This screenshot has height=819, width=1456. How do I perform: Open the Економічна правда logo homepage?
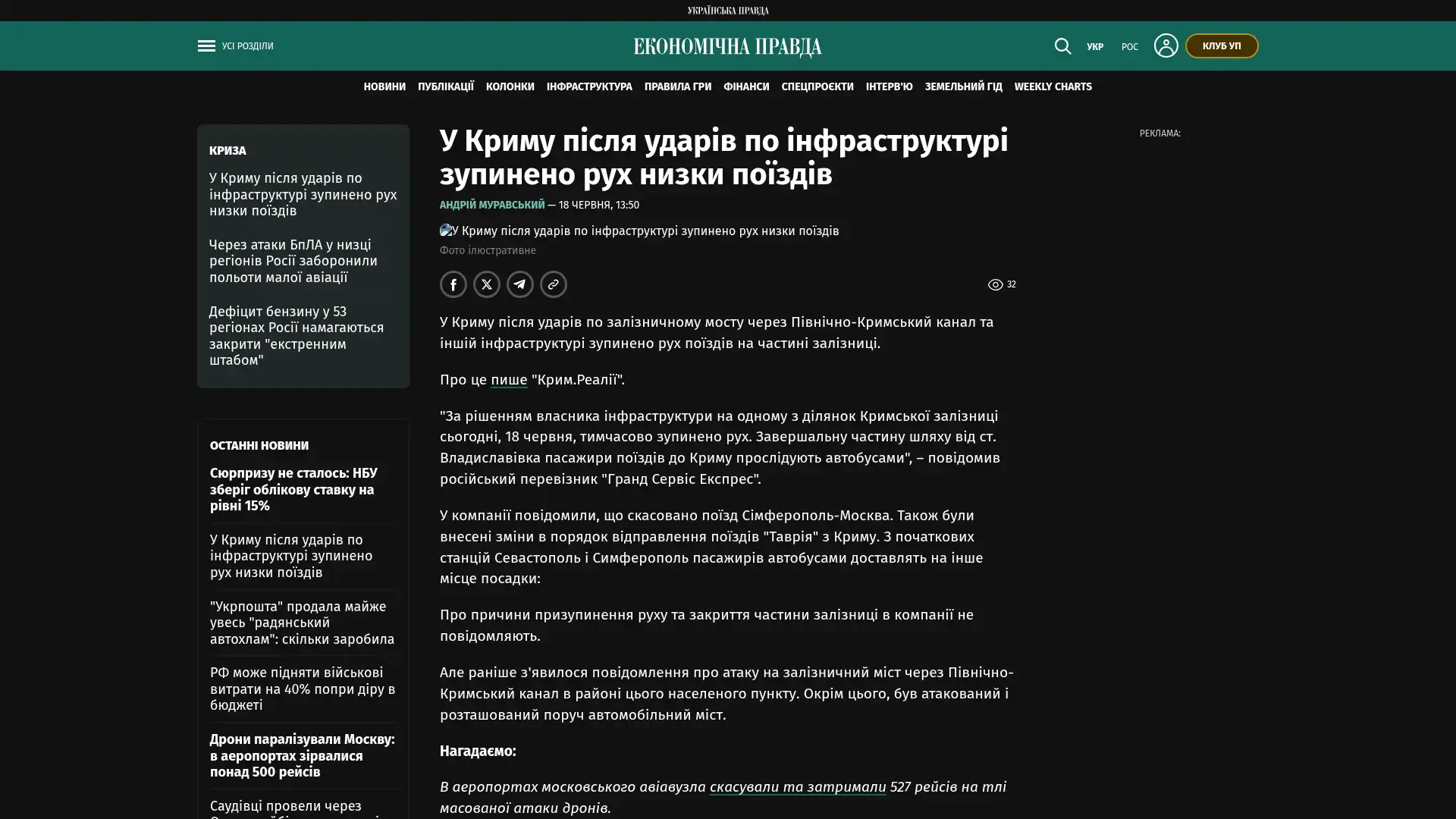tap(727, 47)
